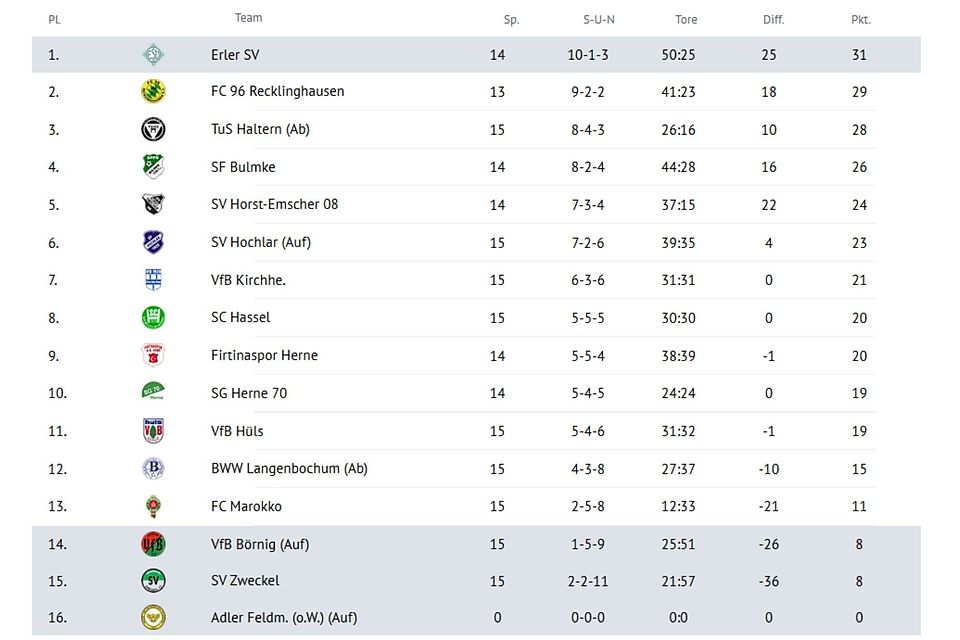Open SF Bulmke club badge

pos(153,167)
